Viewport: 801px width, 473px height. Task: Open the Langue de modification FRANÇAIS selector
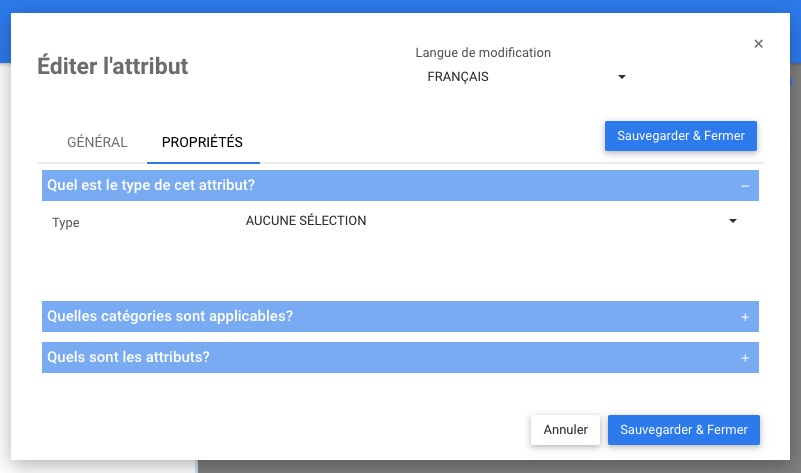[520, 77]
